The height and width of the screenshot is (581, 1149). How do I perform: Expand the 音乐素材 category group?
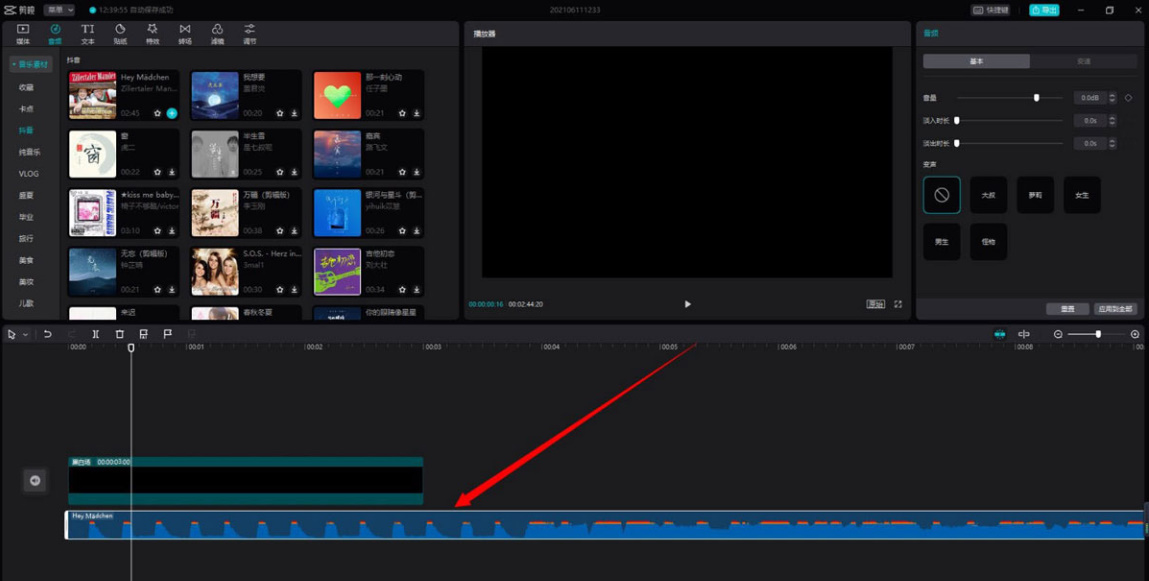point(30,65)
